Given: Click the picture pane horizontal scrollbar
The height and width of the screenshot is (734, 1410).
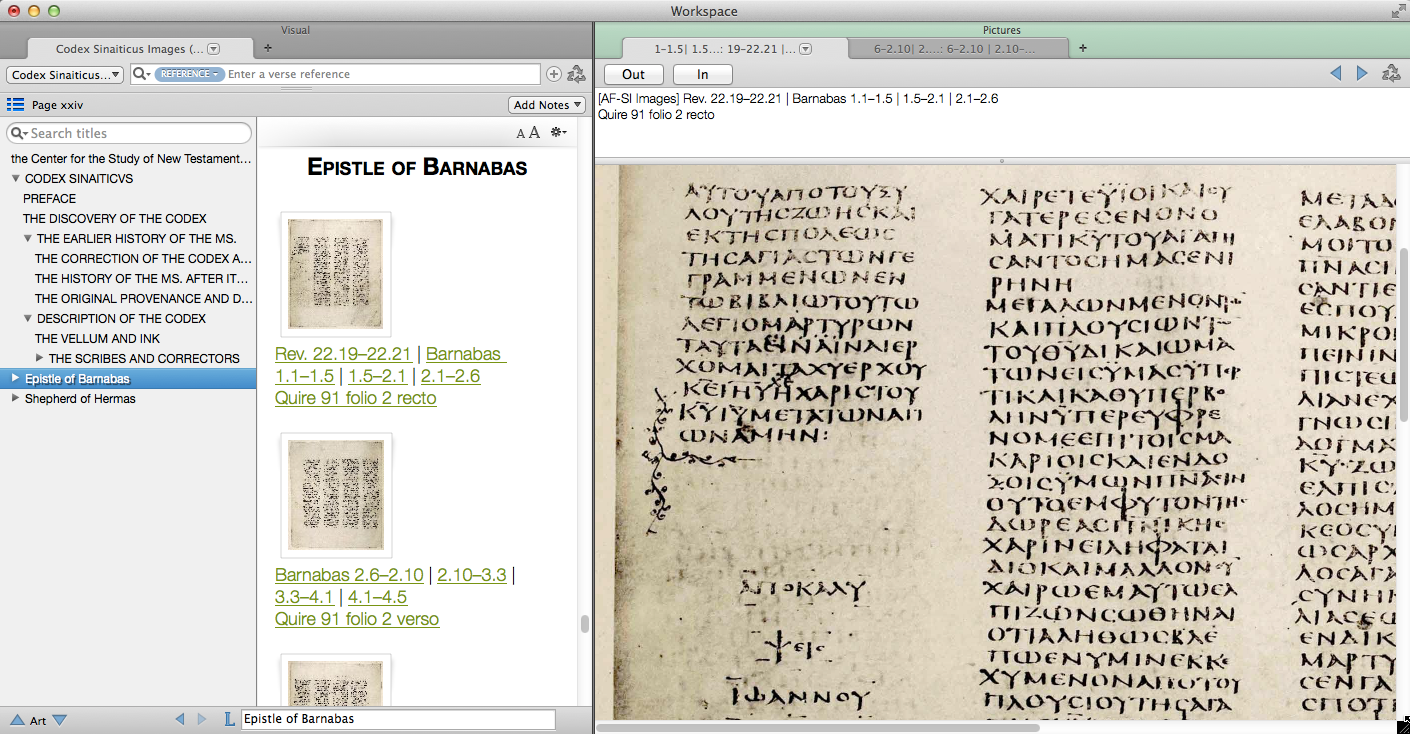Looking at the screenshot, I should coord(817,727).
